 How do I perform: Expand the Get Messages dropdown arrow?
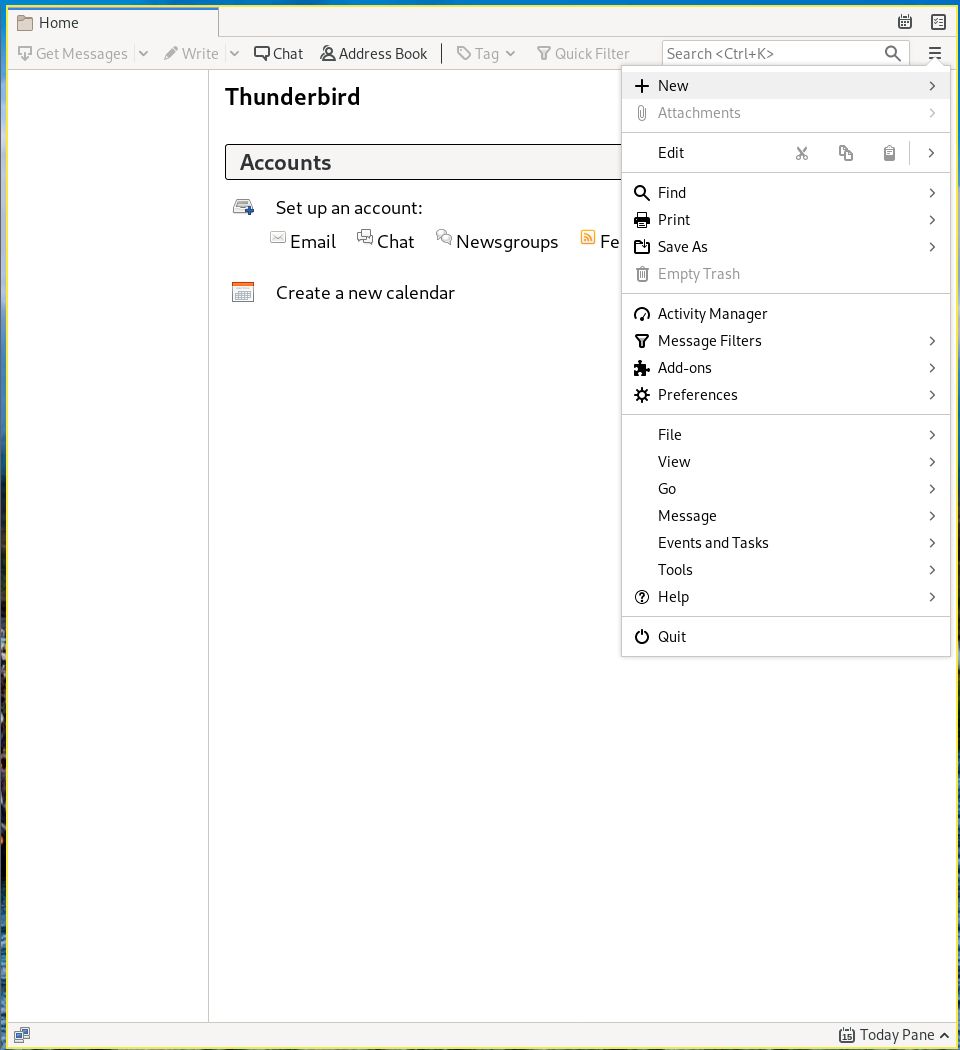coord(143,54)
